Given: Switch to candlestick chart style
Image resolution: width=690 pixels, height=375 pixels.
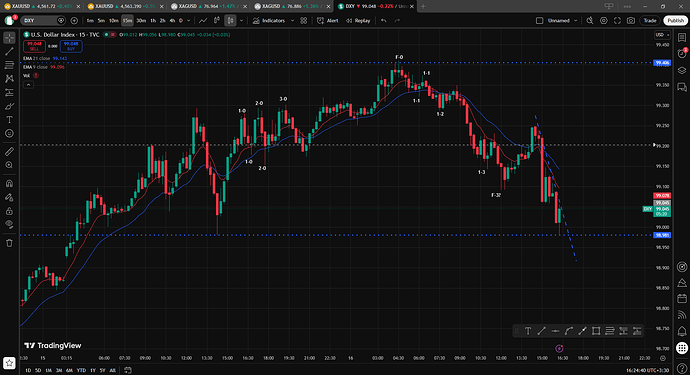Looking at the screenshot, I should 217,21.
